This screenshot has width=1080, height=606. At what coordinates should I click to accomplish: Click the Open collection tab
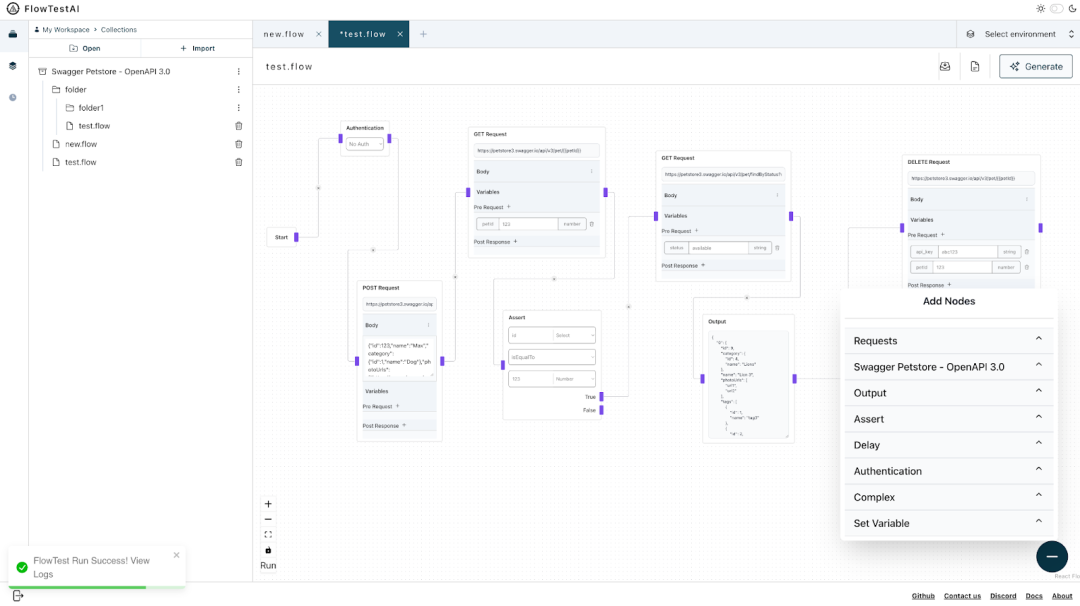click(x=85, y=48)
